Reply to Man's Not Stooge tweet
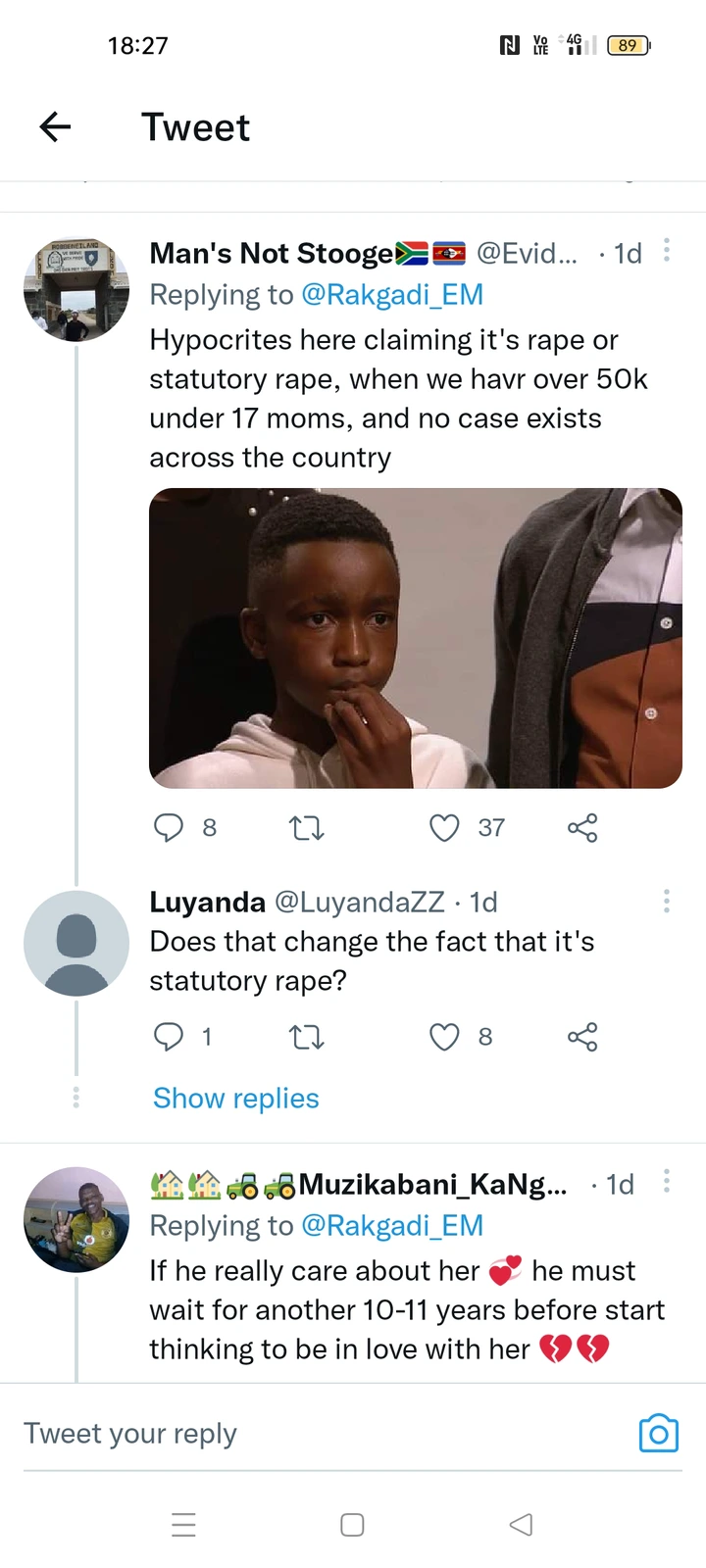706x1568 pixels. pos(169,828)
